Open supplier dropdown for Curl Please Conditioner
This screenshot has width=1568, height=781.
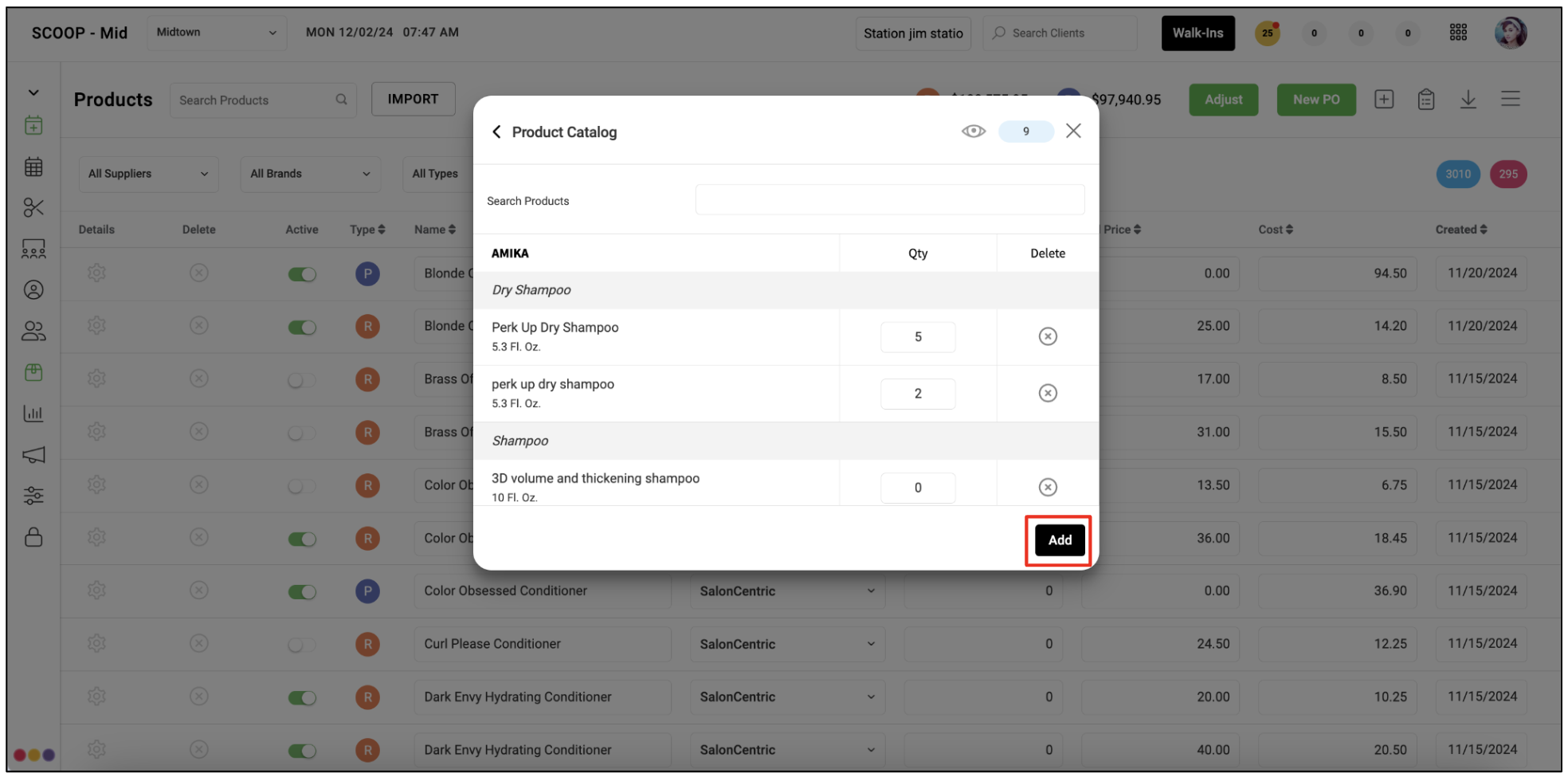(787, 644)
